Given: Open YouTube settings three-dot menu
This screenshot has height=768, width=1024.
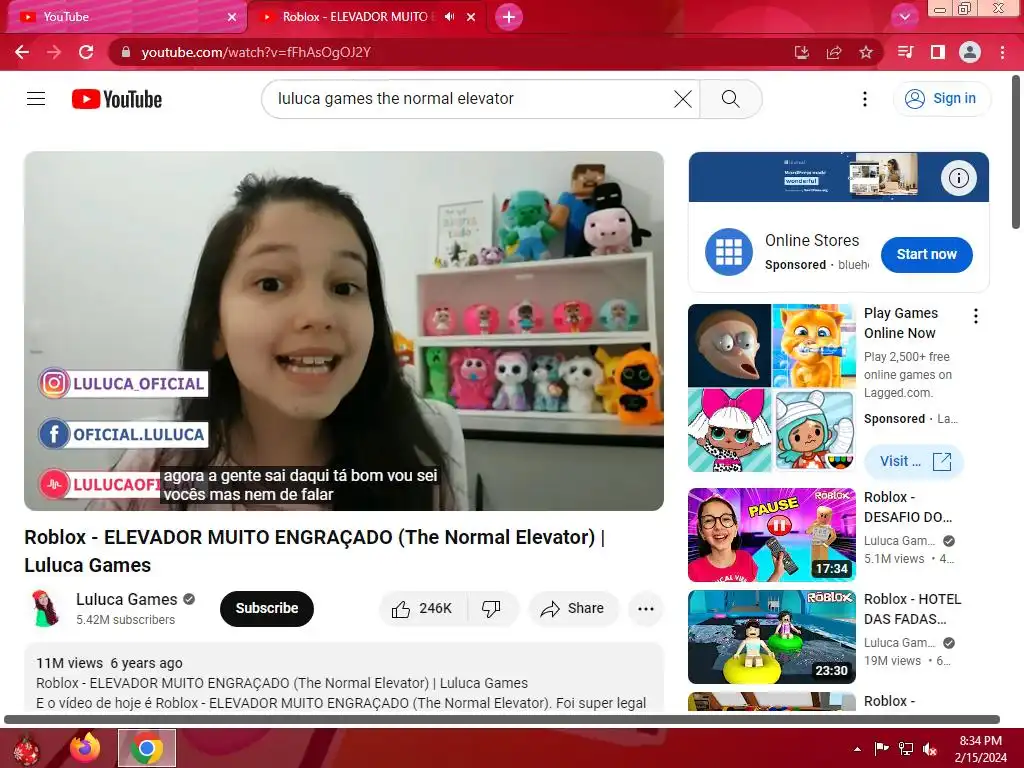Looking at the screenshot, I should 865,99.
